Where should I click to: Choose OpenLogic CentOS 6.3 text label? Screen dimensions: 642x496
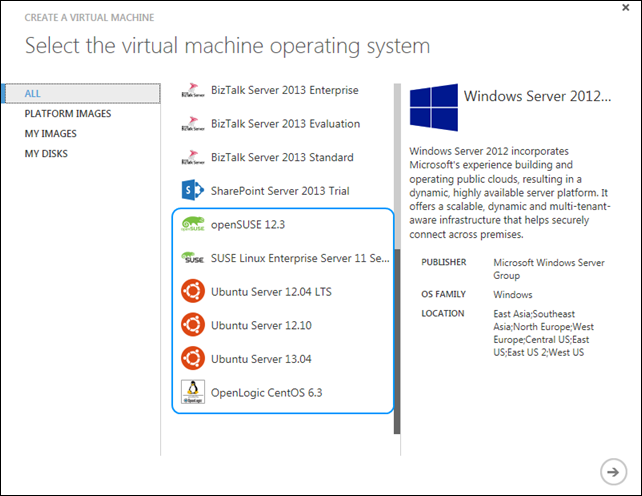266,392
